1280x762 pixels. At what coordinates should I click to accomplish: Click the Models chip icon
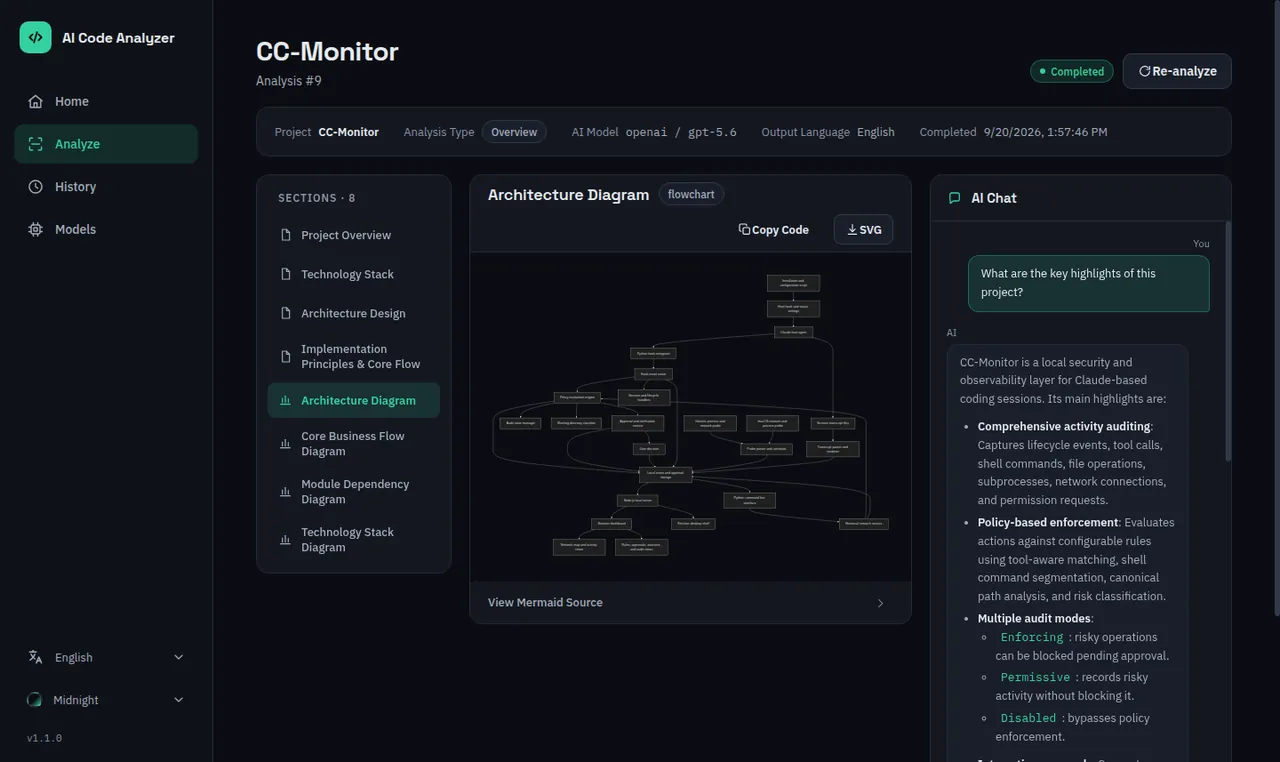coord(36,229)
